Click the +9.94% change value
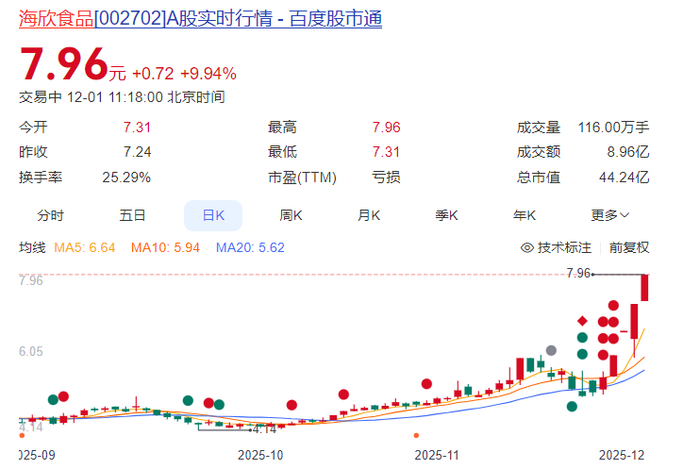700x472 pixels. click(208, 74)
